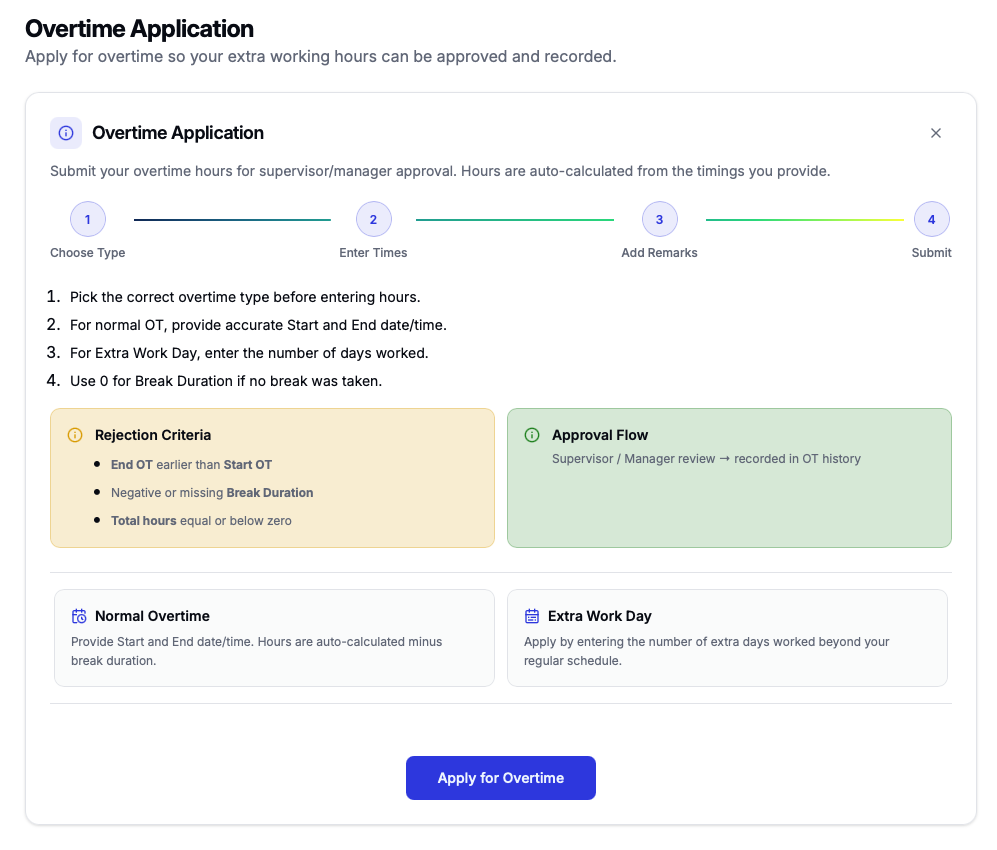Select step 1 circle Choose Type
The width and height of the screenshot is (997, 850).
tap(88, 219)
